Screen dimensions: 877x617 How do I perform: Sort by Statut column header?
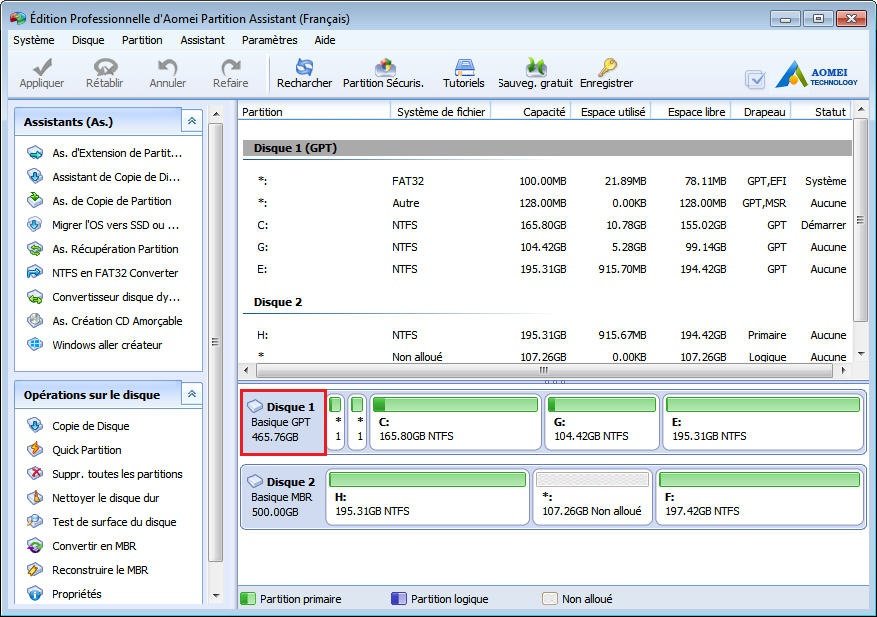click(x=822, y=112)
